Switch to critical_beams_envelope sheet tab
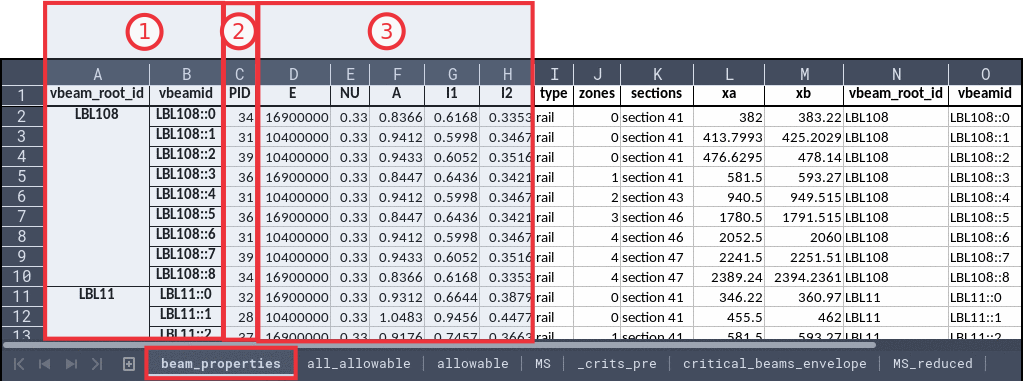1023x381 pixels. pos(774,363)
